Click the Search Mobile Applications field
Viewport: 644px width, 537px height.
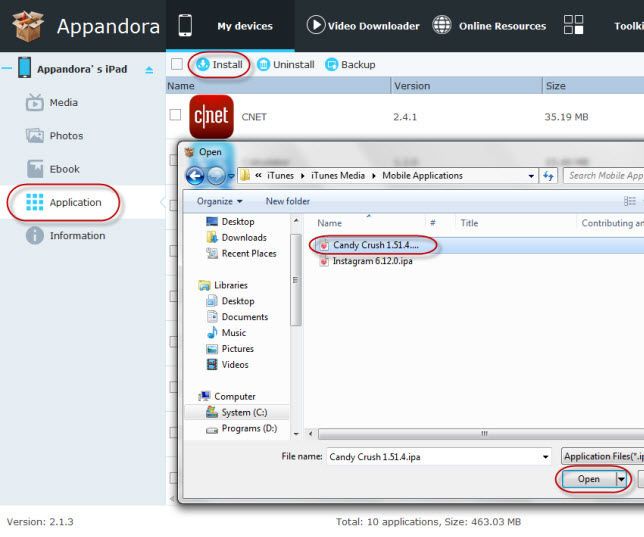click(603, 175)
